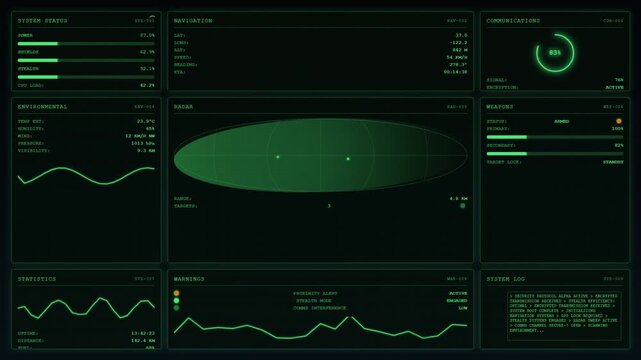This screenshot has width=641, height=360.
Task: Select the left radar target blip
Action: 278,157
